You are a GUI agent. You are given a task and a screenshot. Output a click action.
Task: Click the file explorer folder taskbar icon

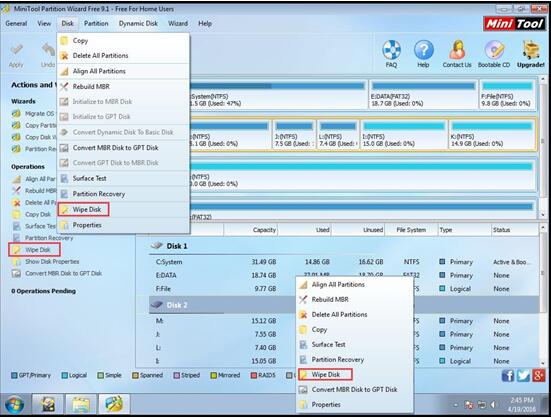pos(81,404)
